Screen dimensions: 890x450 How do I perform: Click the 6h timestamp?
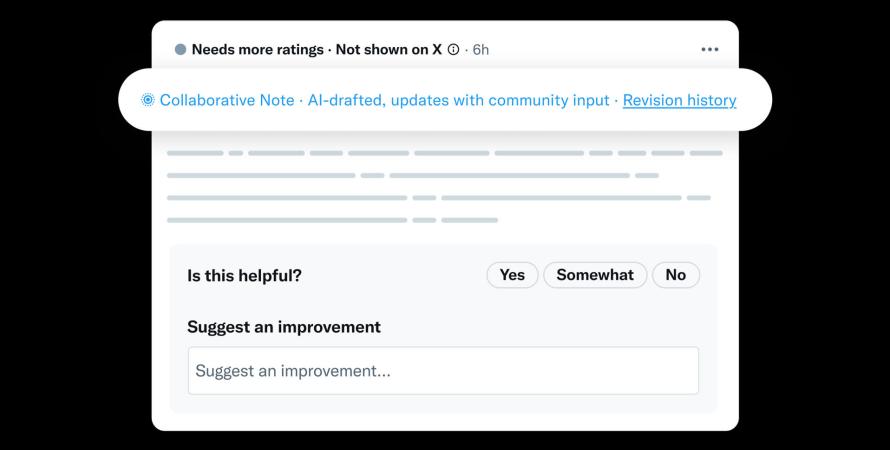click(x=480, y=49)
